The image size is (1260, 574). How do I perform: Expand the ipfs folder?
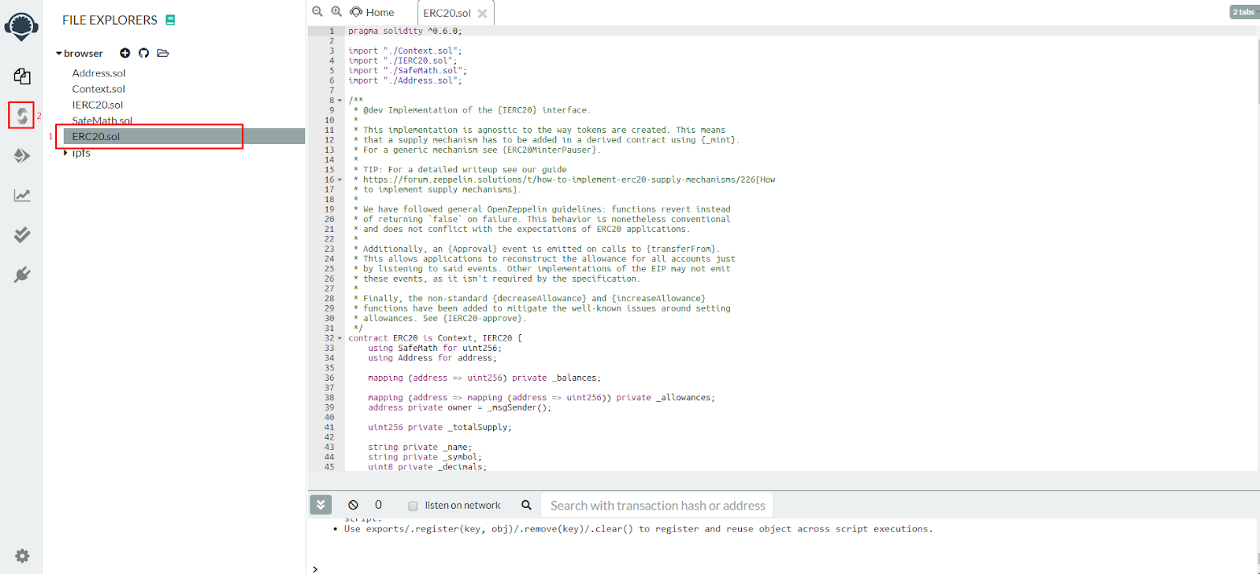pyautogui.click(x=66, y=153)
